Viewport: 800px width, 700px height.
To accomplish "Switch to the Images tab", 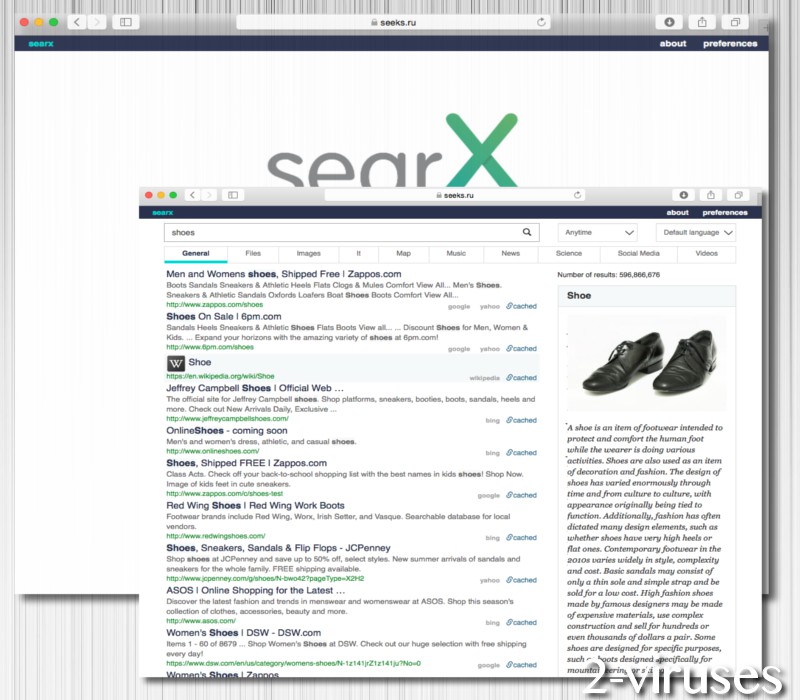I will (308, 254).
